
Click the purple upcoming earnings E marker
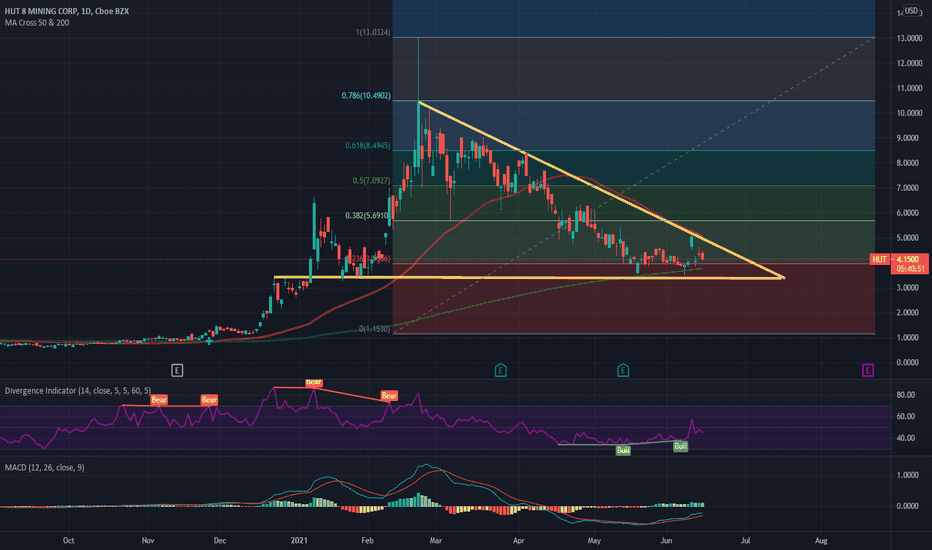click(868, 370)
